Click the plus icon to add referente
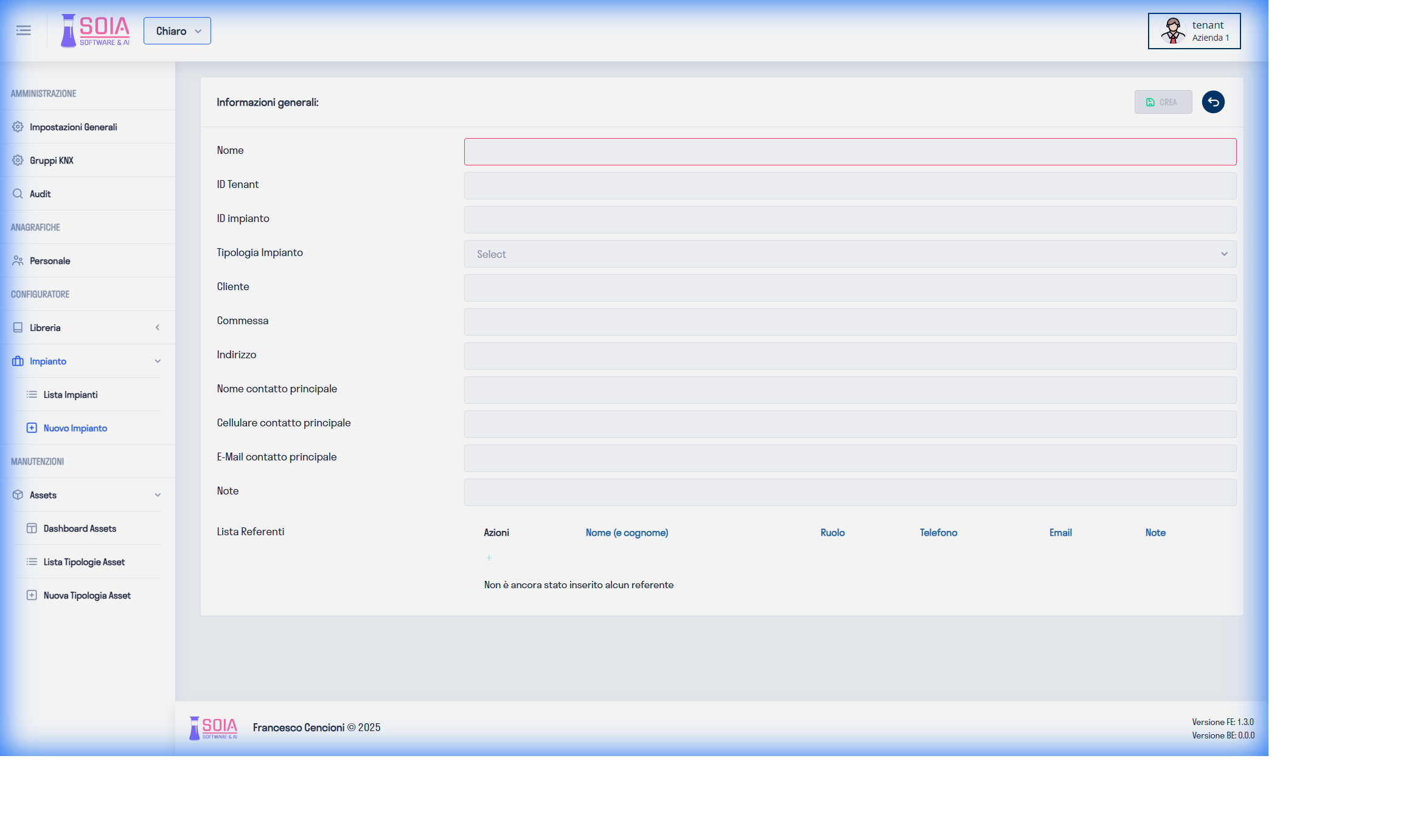The image size is (1409, 840). 489,558
